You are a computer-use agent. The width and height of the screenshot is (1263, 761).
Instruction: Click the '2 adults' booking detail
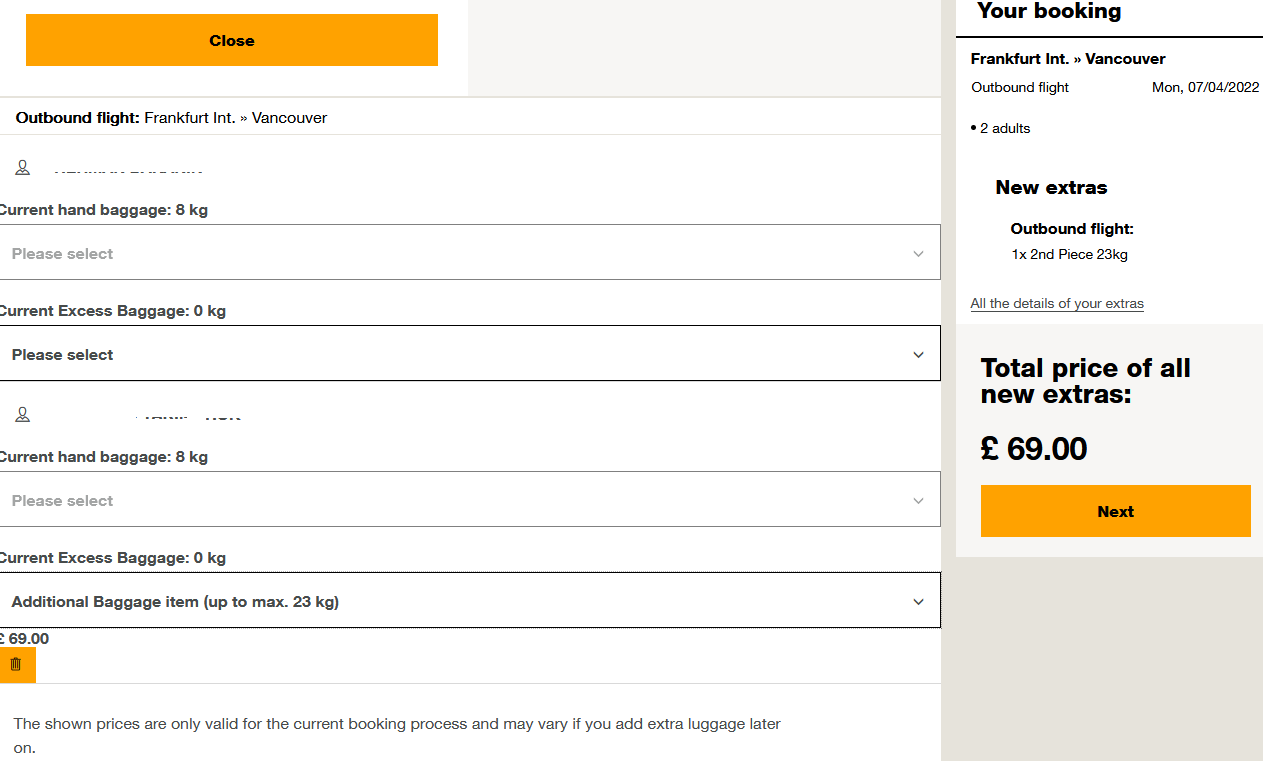pos(1004,128)
